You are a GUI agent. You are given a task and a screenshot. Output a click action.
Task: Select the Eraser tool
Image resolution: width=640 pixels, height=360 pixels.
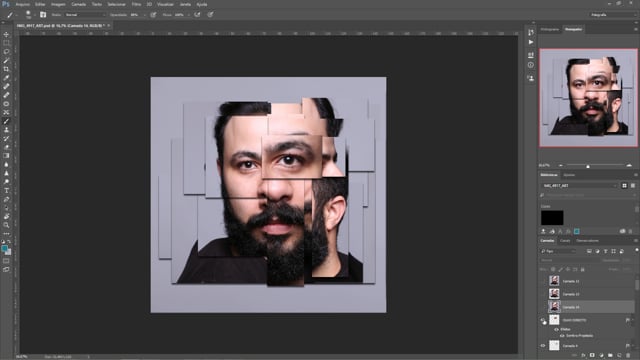pos(6,147)
